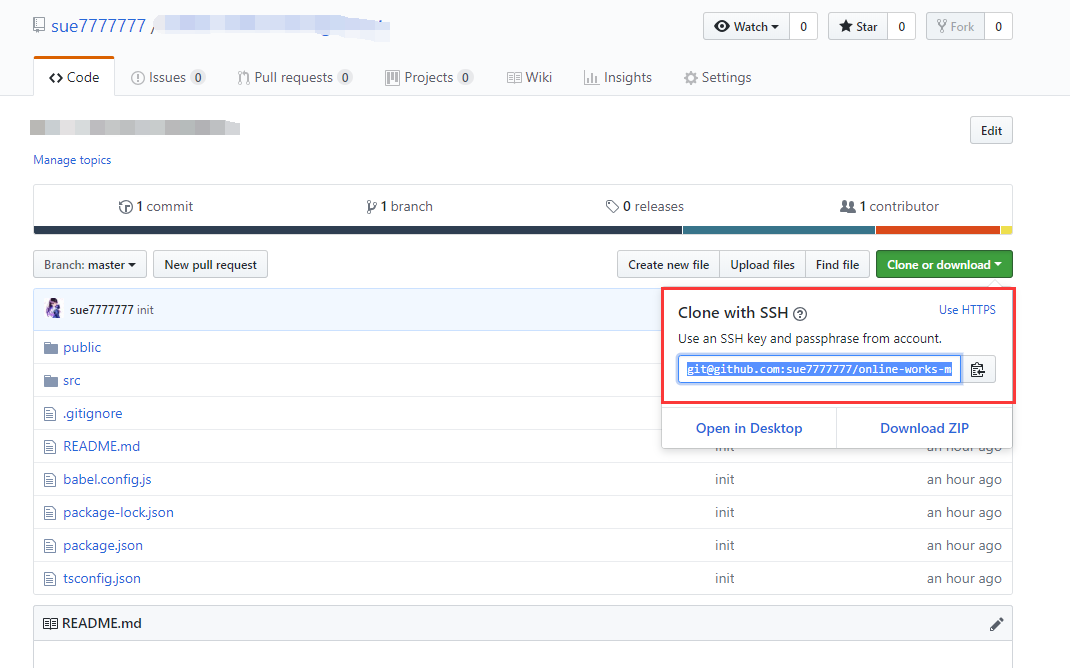Click Download ZIP

924,428
